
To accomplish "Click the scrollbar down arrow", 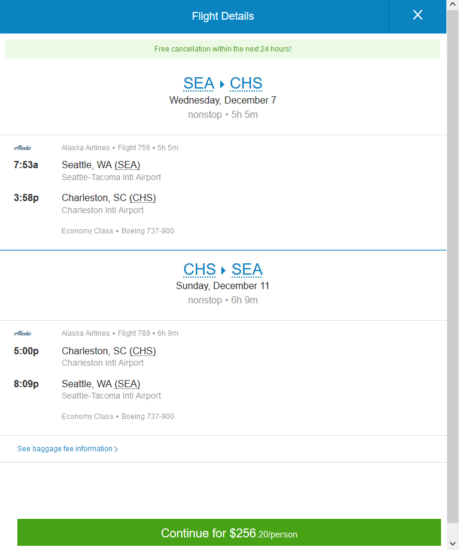I will pyautogui.click(x=453, y=544).
